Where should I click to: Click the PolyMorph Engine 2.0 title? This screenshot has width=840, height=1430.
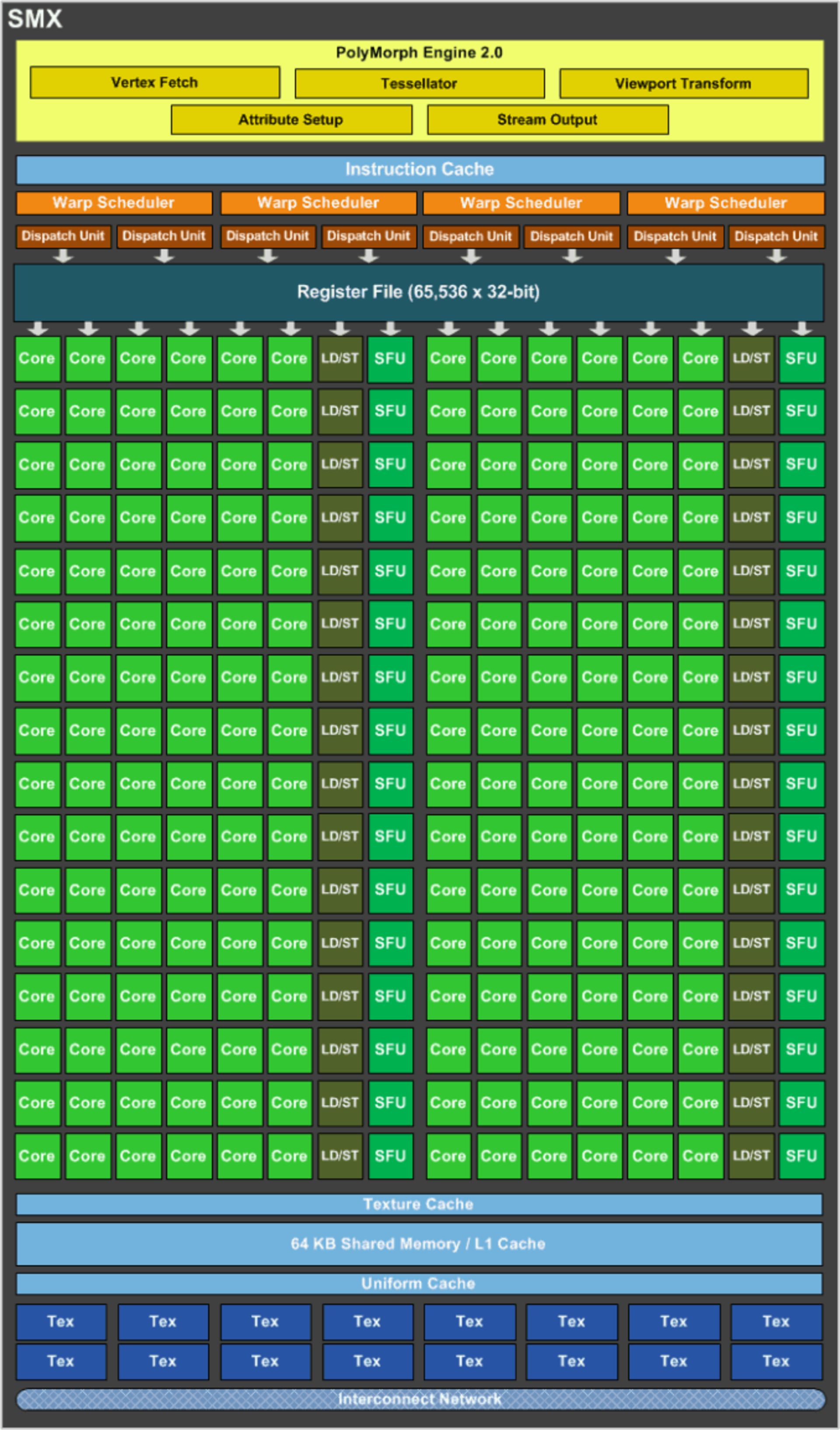(419, 53)
